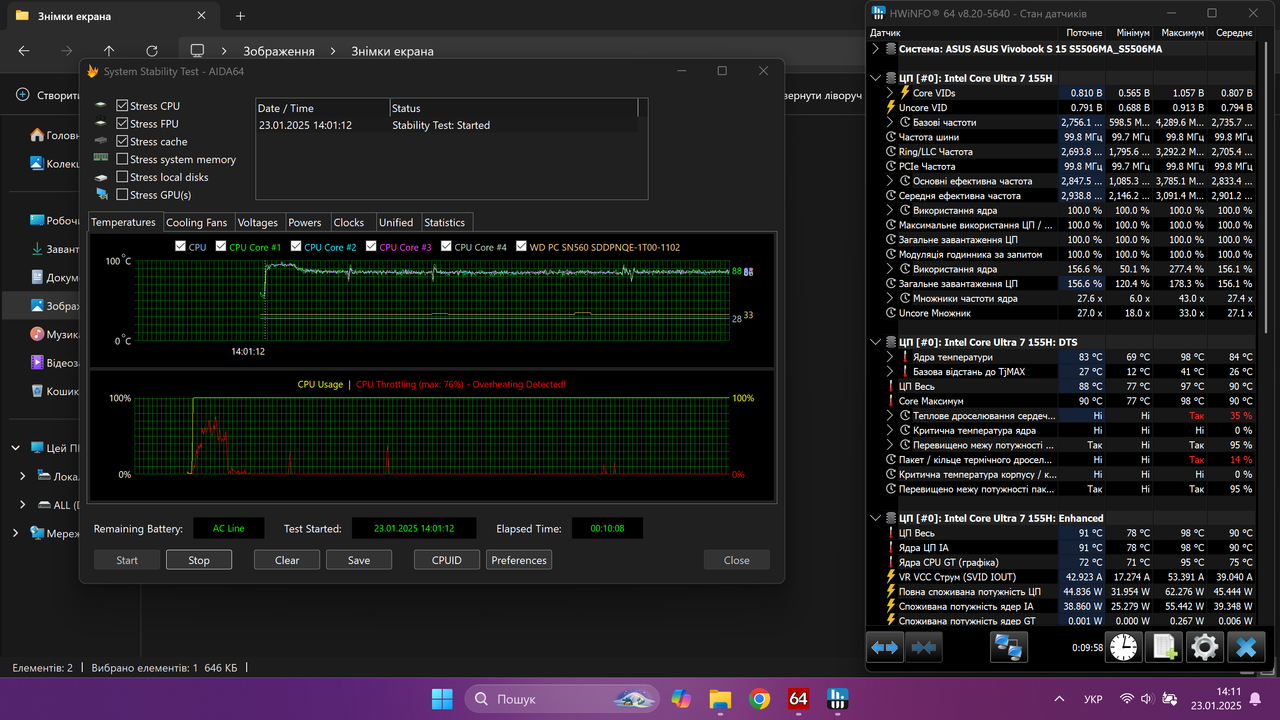The image size is (1280, 720).
Task: Expand Core VIDs sensor row
Action: [891, 93]
